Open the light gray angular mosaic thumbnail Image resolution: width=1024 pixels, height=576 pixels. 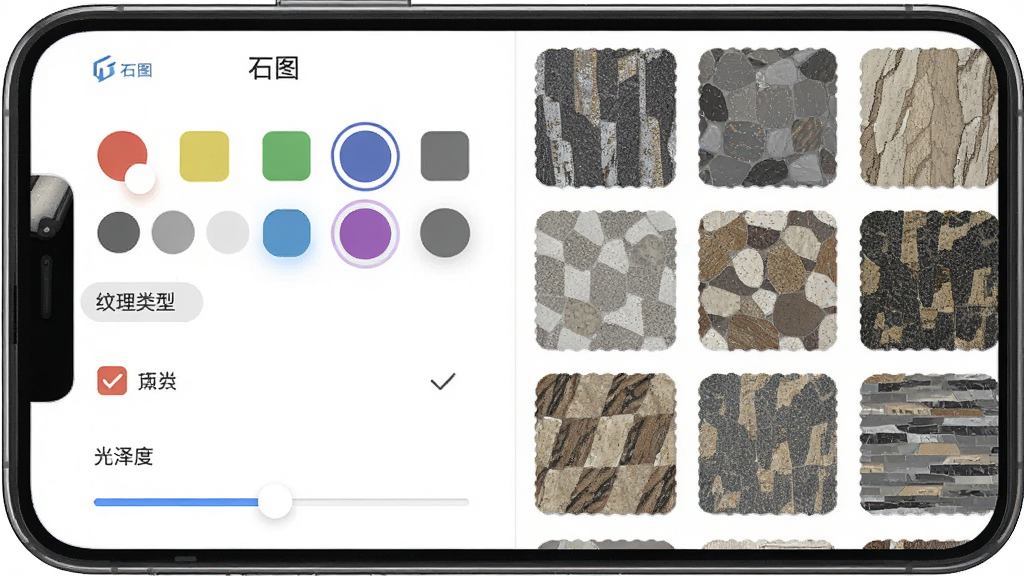pos(605,280)
